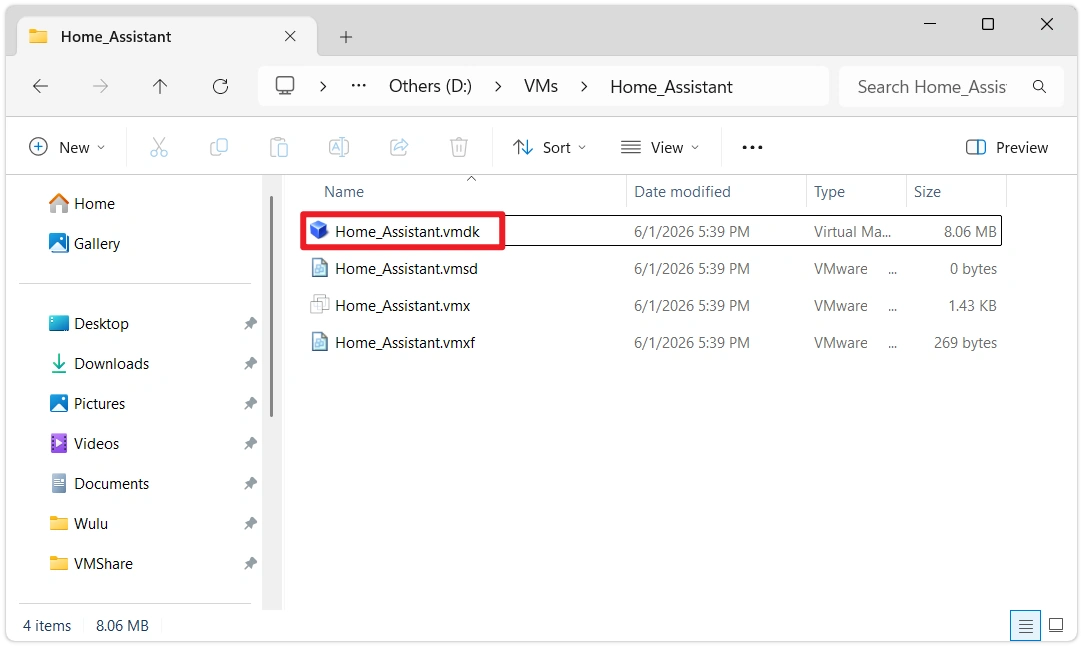Click the pin icon next to VMShare
Viewport: 1083px width, 647px height.
tap(250, 563)
